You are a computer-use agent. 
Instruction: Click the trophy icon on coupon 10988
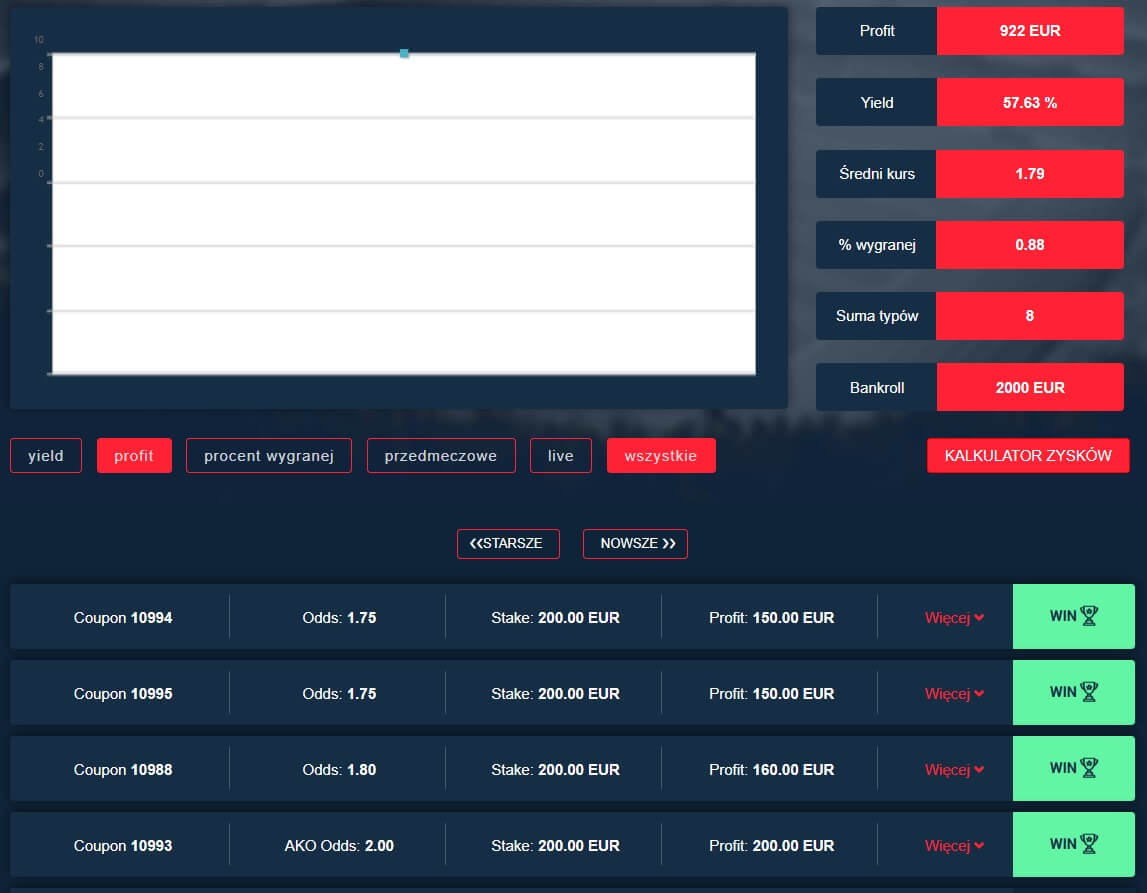coord(1089,768)
